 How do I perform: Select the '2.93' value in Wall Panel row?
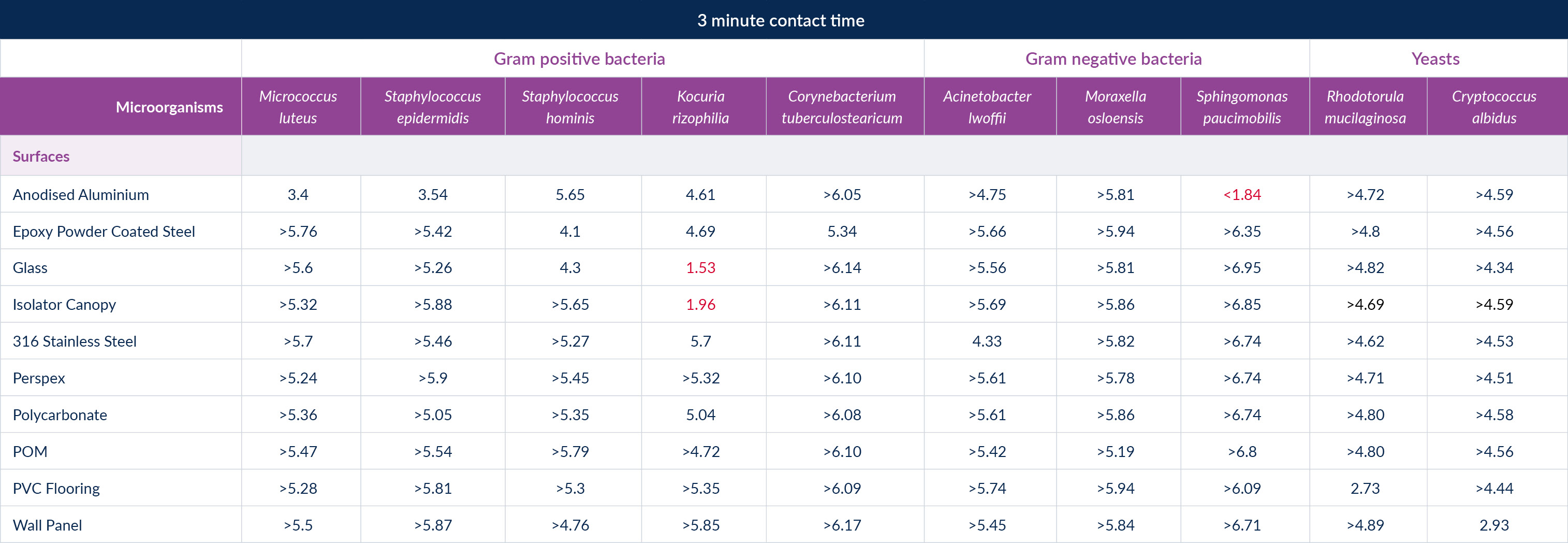point(1494,525)
